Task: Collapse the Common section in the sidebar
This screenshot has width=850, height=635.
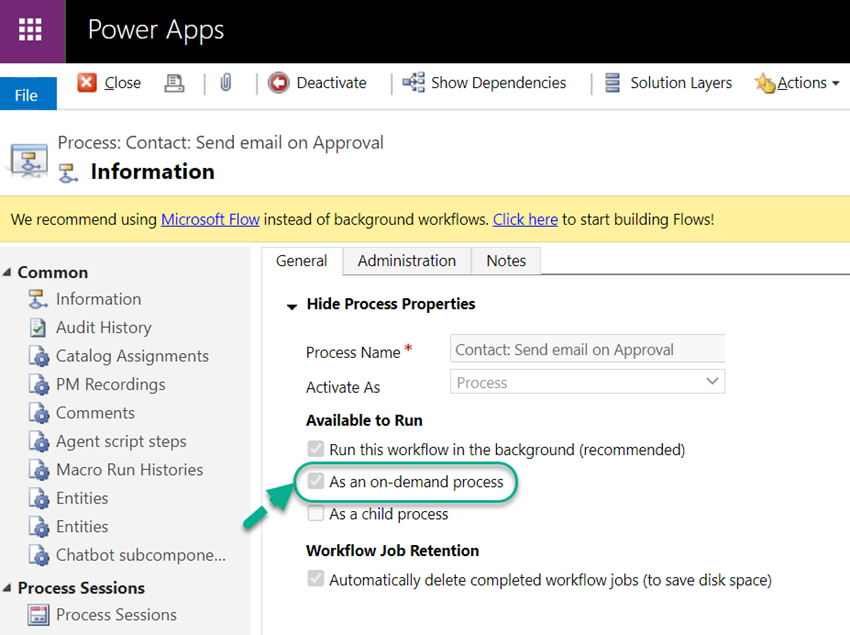Action: click(10, 272)
